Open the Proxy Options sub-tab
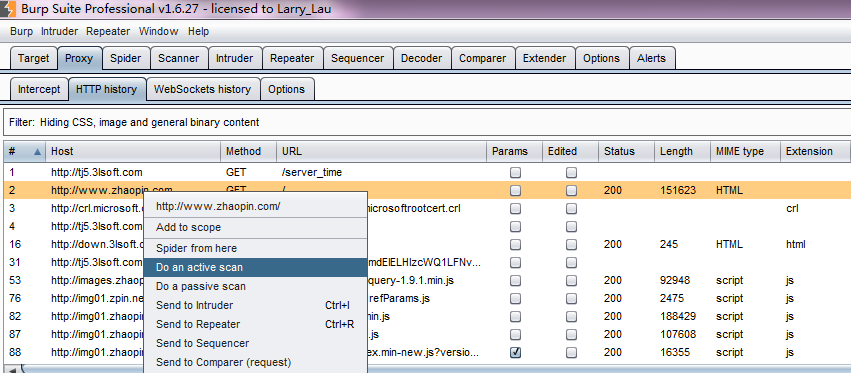The width and height of the screenshot is (851, 373). pos(287,89)
